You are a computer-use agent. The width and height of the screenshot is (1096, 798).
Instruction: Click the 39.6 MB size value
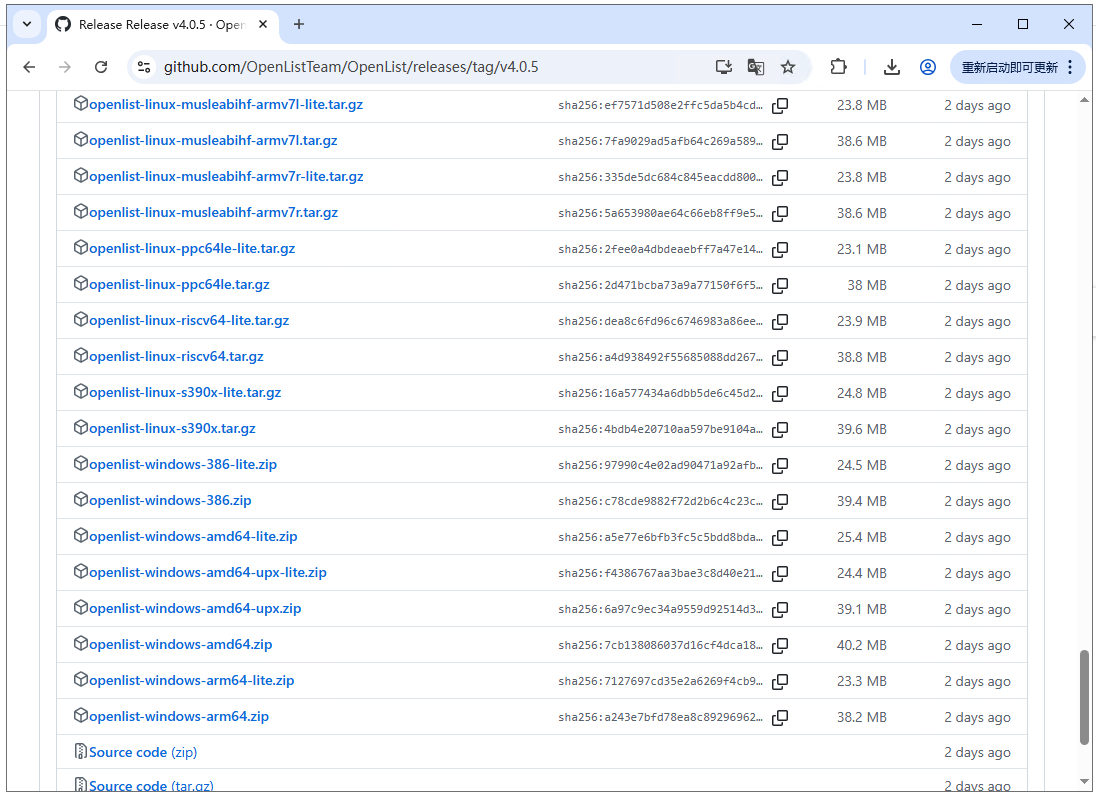[x=862, y=429]
